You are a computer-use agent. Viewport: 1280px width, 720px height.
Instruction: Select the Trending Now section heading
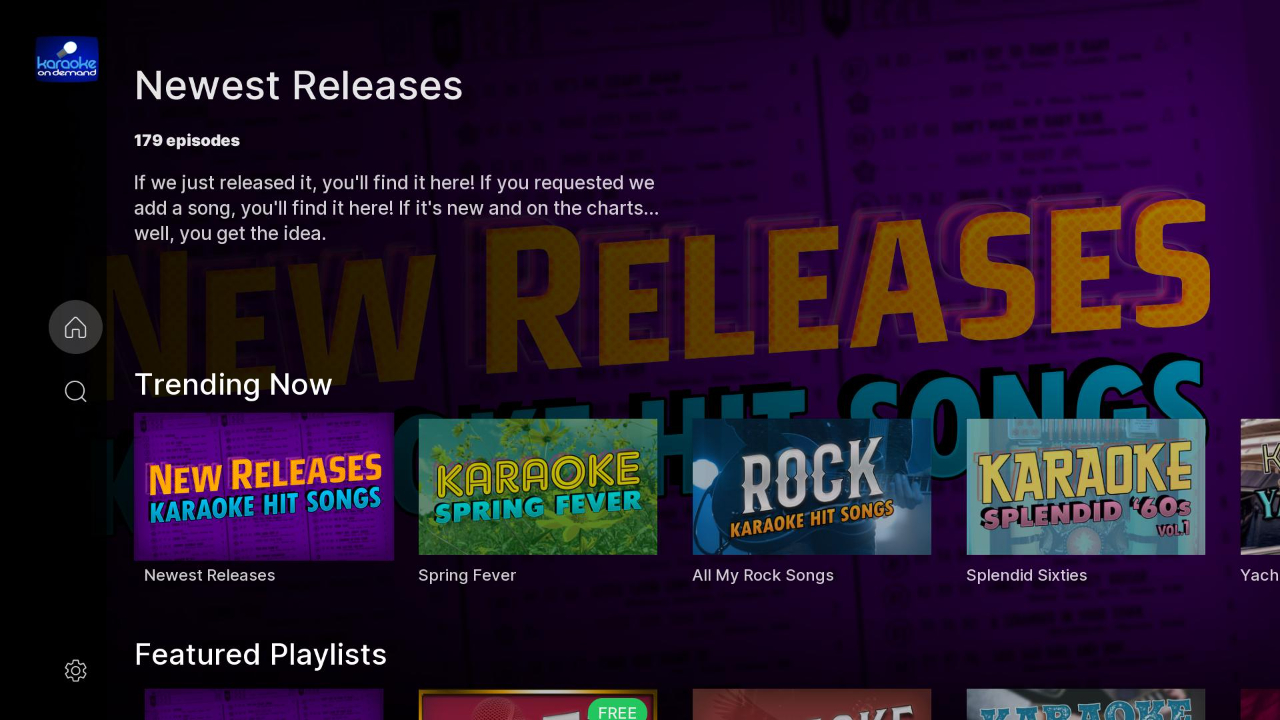233,384
